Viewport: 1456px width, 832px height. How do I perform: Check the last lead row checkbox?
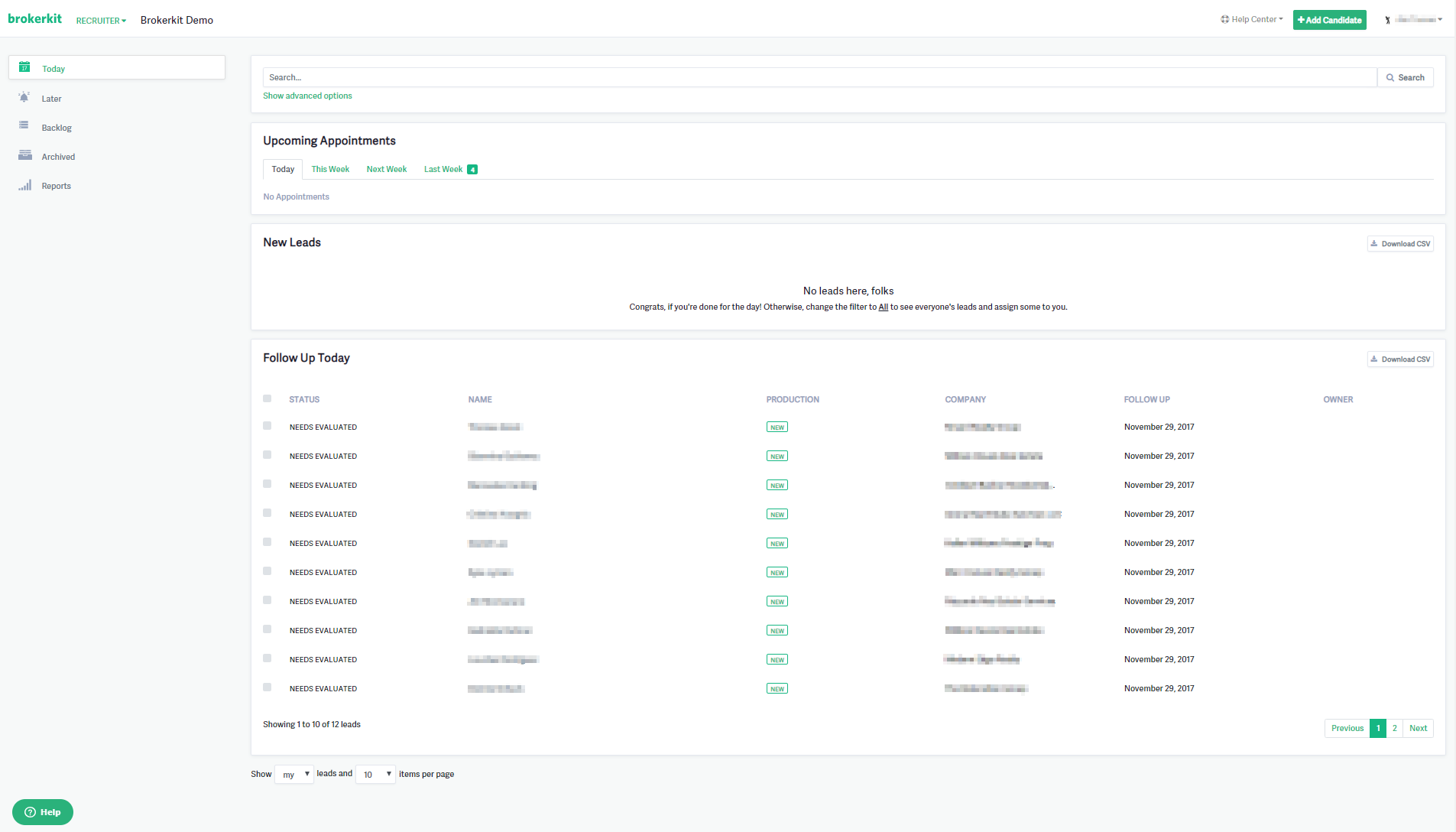(x=268, y=687)
